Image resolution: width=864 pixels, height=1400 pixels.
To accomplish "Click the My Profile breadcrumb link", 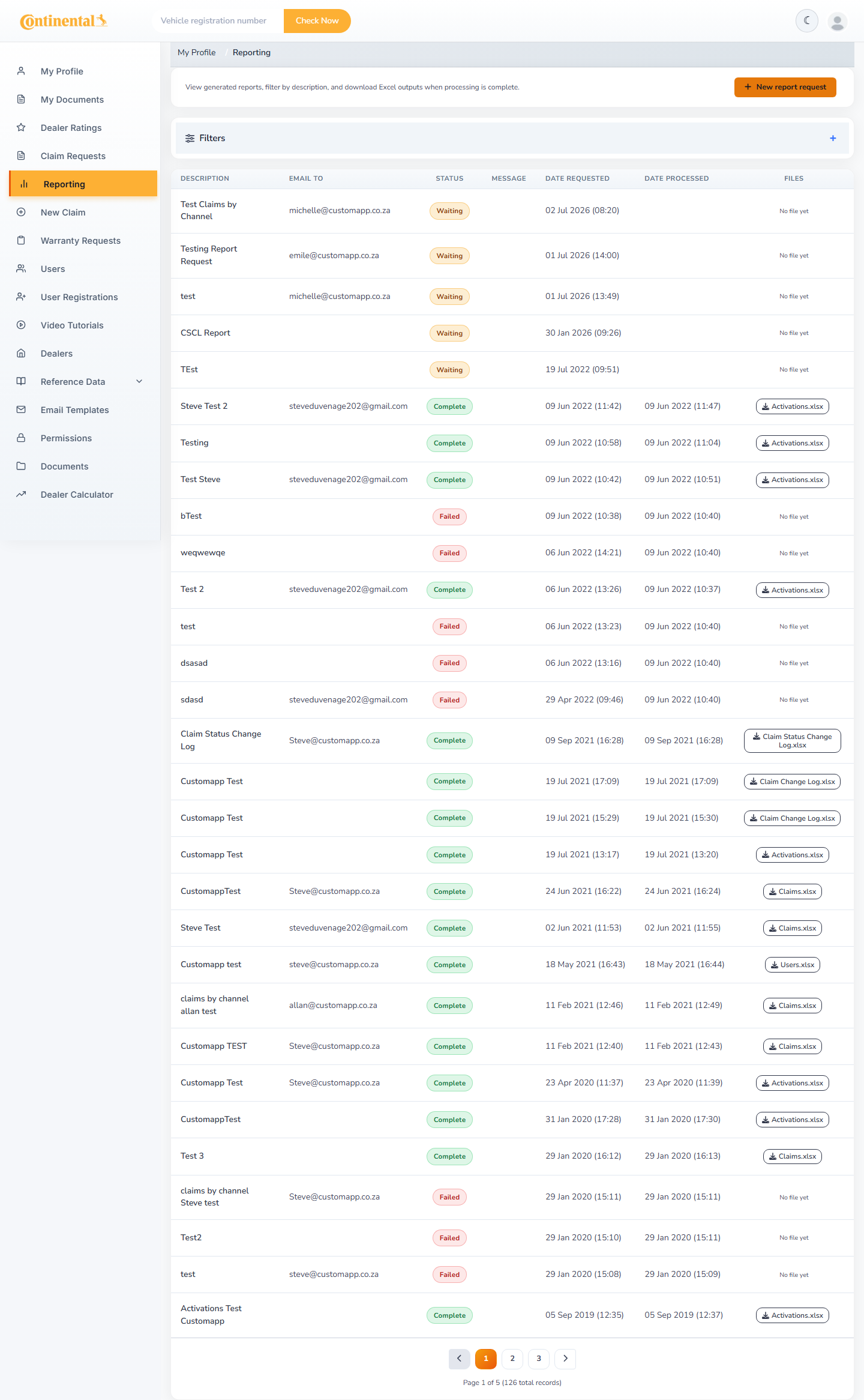I will [x=197, y=53].
